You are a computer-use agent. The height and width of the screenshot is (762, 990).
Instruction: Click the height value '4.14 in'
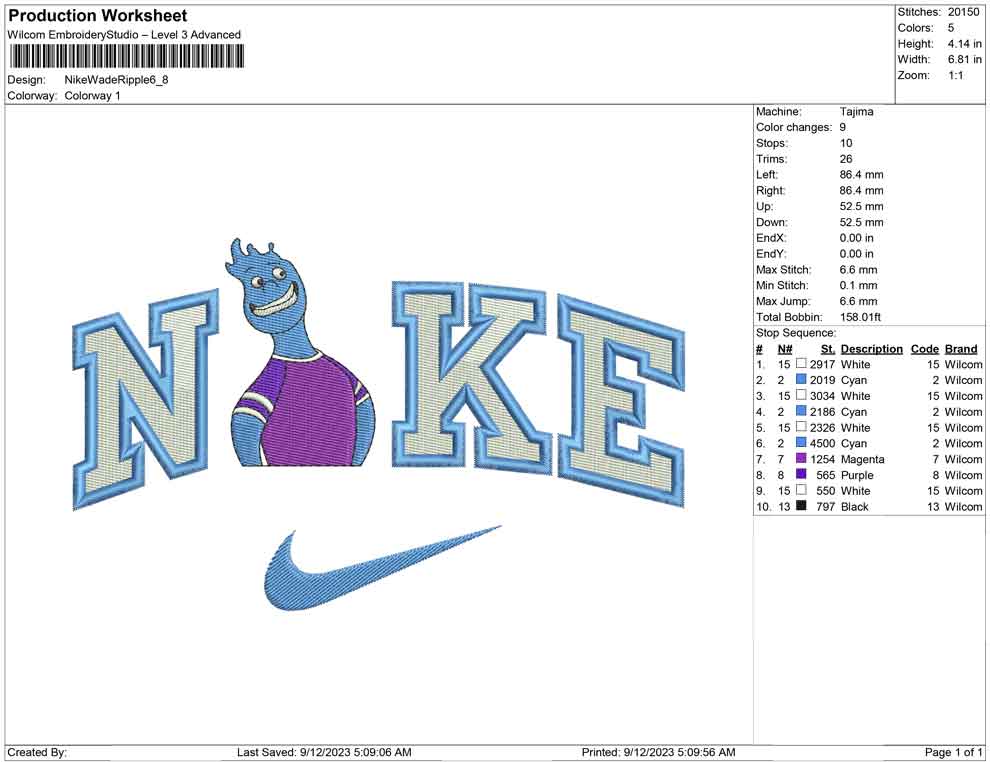pos(965,44)
